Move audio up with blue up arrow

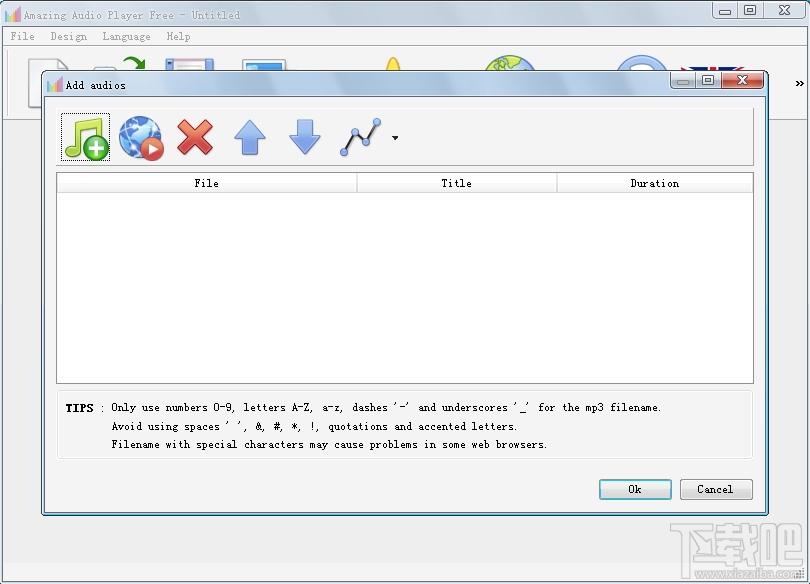tap(250, 137)
